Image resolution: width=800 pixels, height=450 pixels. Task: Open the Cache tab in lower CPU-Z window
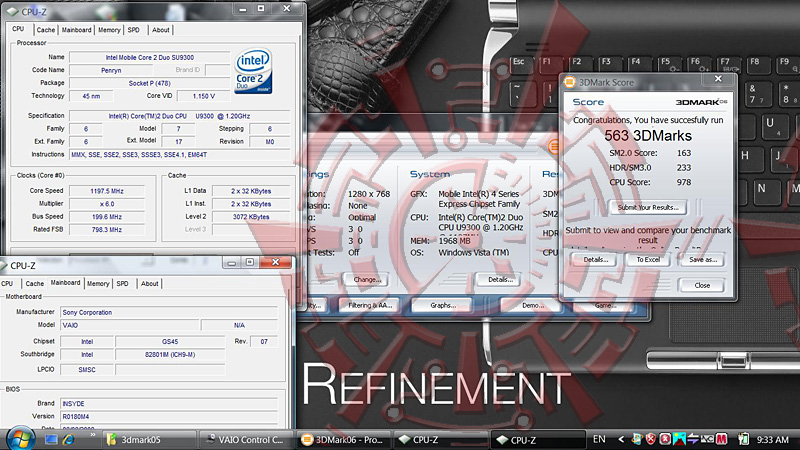coord(35,284)
